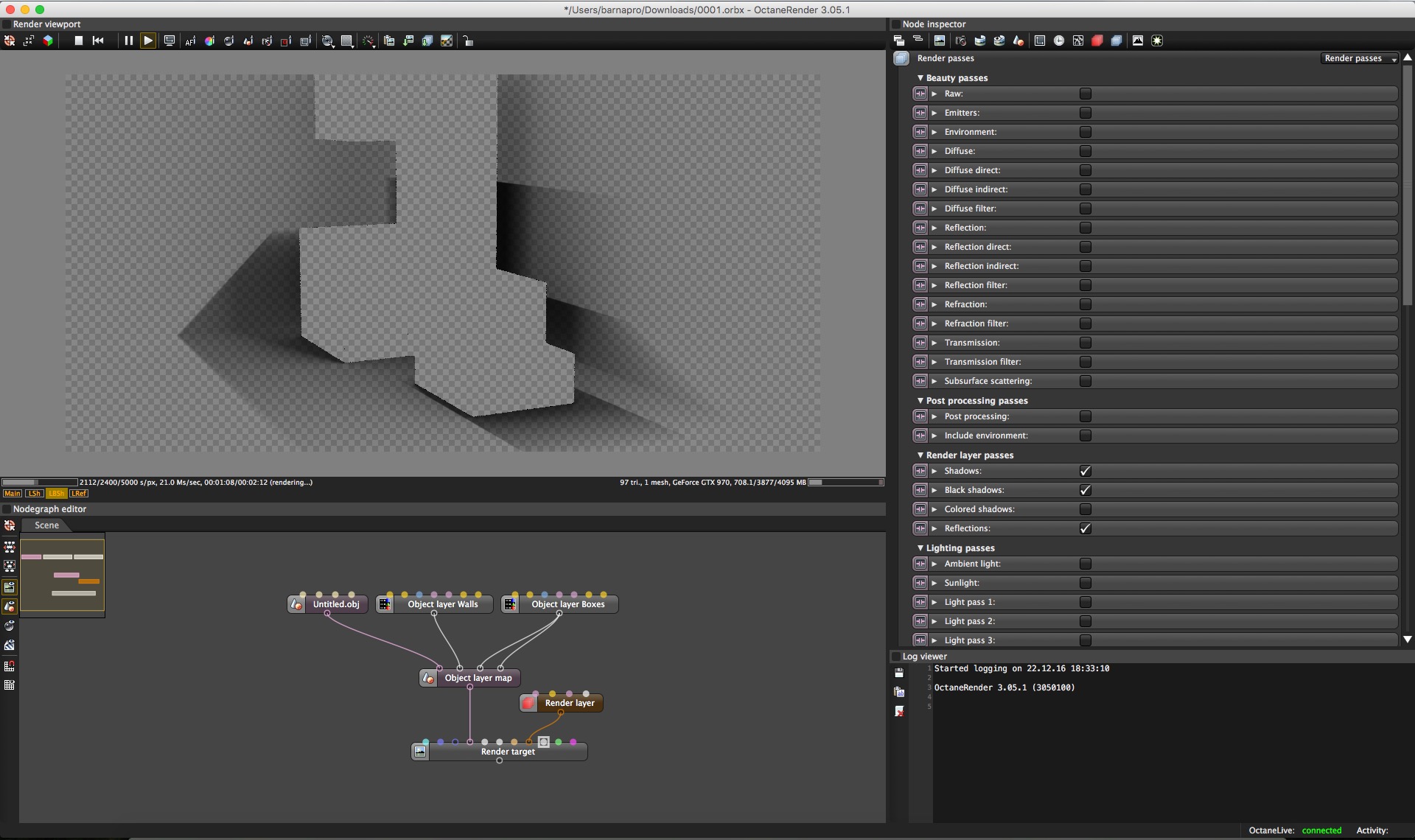Viewport: 1415px width, 840px height.
Task: Click the restart render rewind icon
Action: (x=98, y=41)
